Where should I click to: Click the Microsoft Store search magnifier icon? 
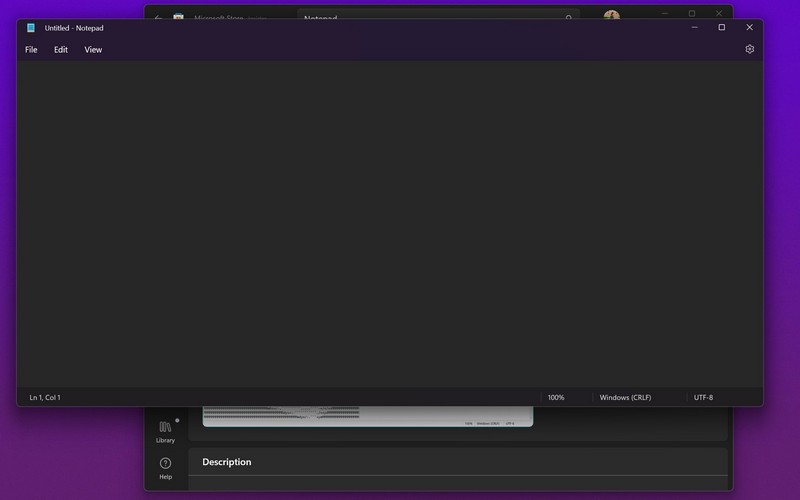(568, 16)
